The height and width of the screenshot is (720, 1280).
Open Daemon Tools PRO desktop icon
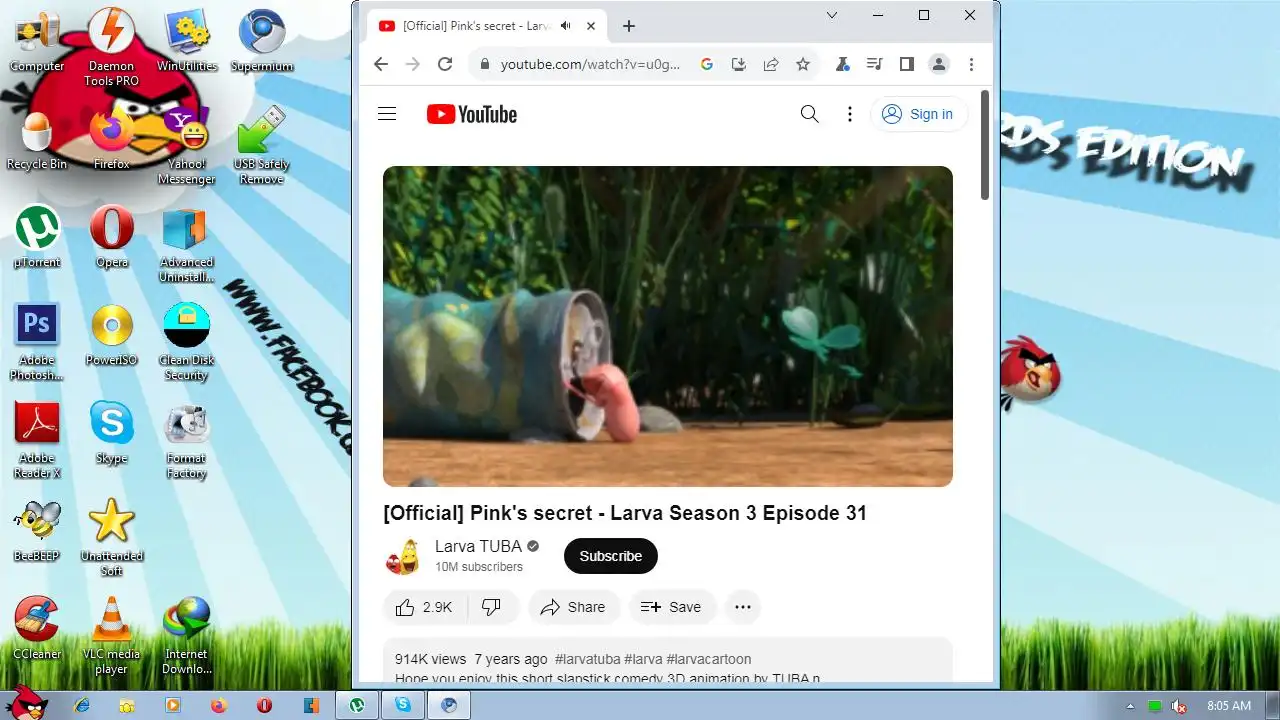111,46
